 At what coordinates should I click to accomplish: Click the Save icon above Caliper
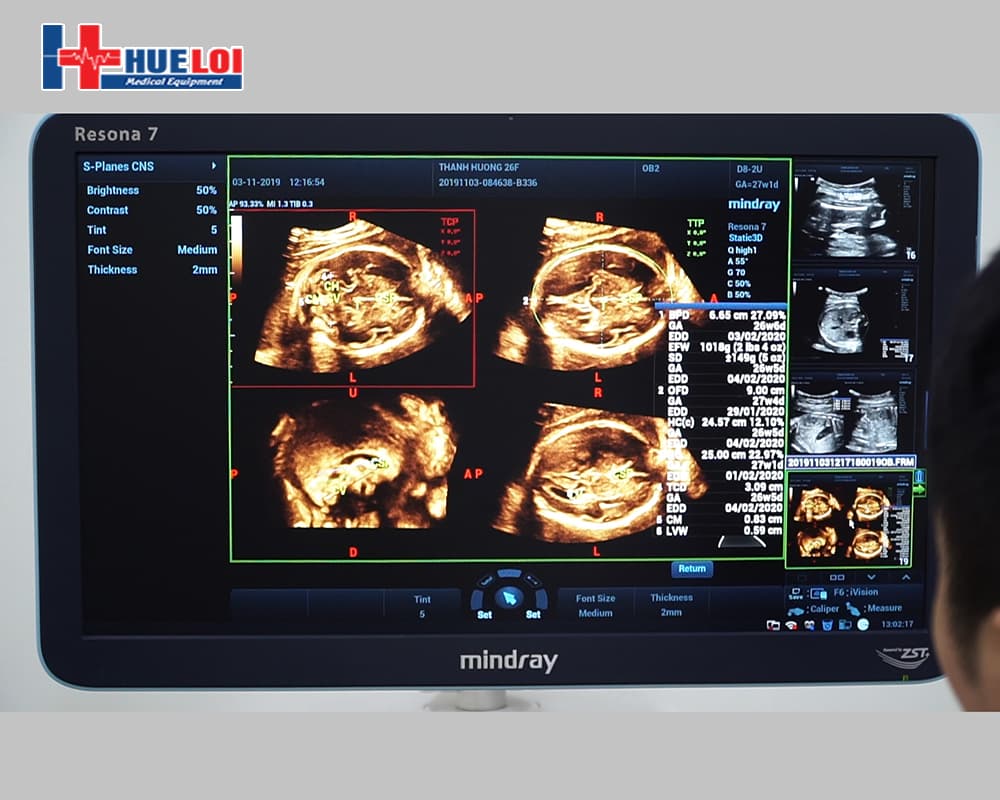[x=796, y=593]
